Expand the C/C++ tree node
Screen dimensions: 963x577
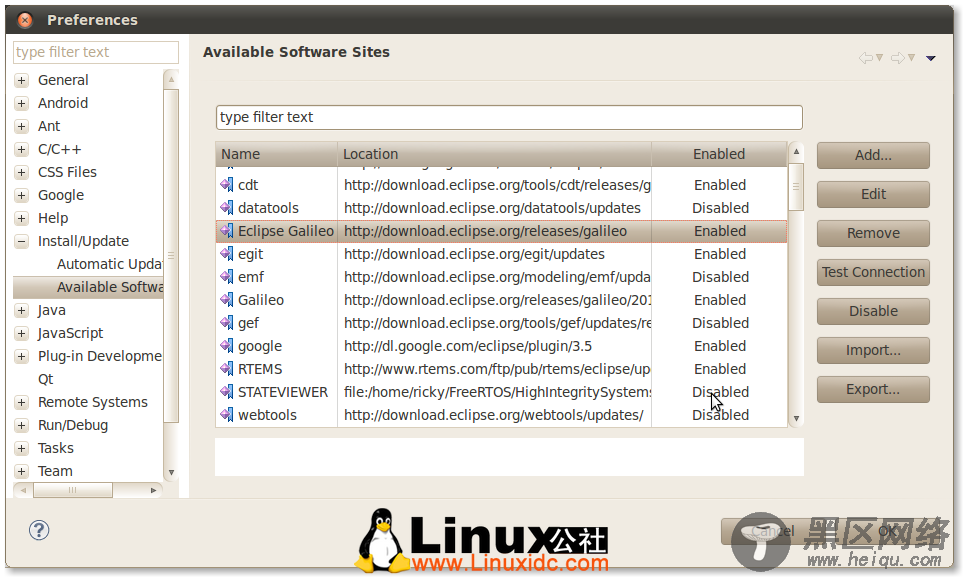[x=21, y=149]
